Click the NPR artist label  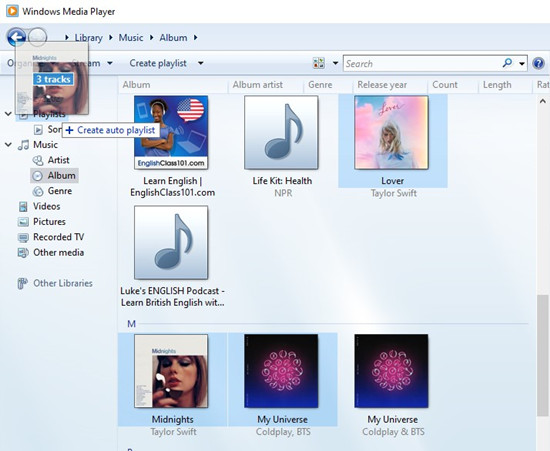pyautogui.click(x=283, y=193)
